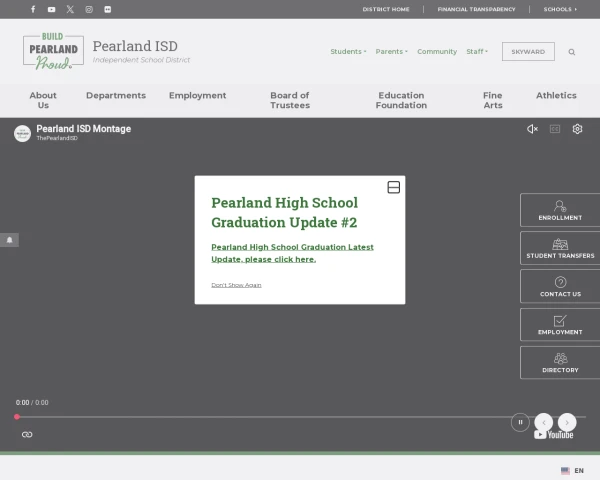The width and height of the screenshot is (600, 480).
Task: Open the X (Twitter) social icon
Action: tap(70, 9)
